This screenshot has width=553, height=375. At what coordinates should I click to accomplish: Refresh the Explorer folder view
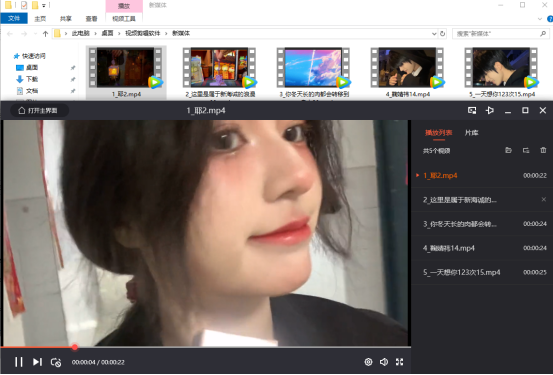coord(442,34)
